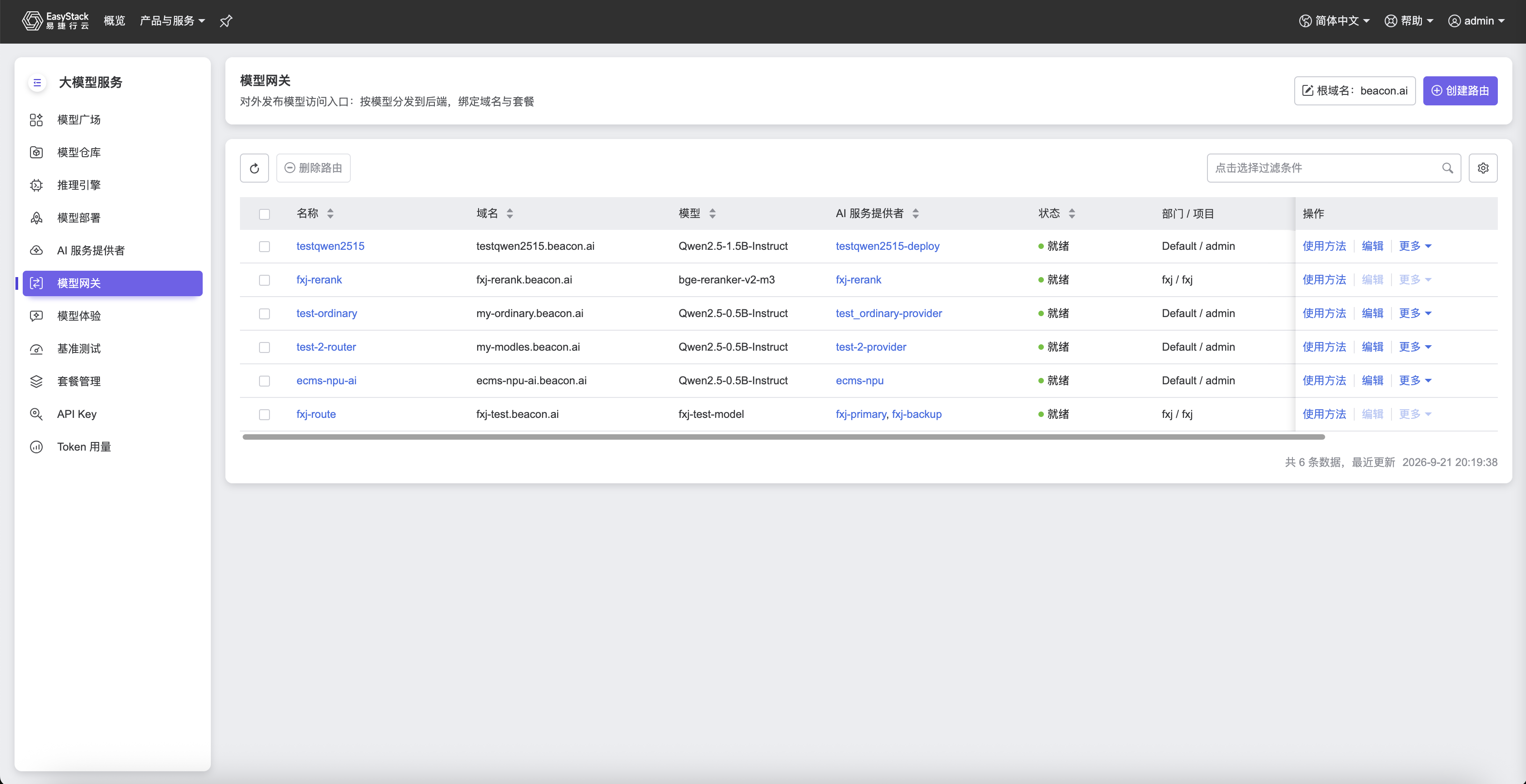Screen dimensions: 1526x784
Task: Sort by the 状态 column arrows
Action: click(1072, 214)
